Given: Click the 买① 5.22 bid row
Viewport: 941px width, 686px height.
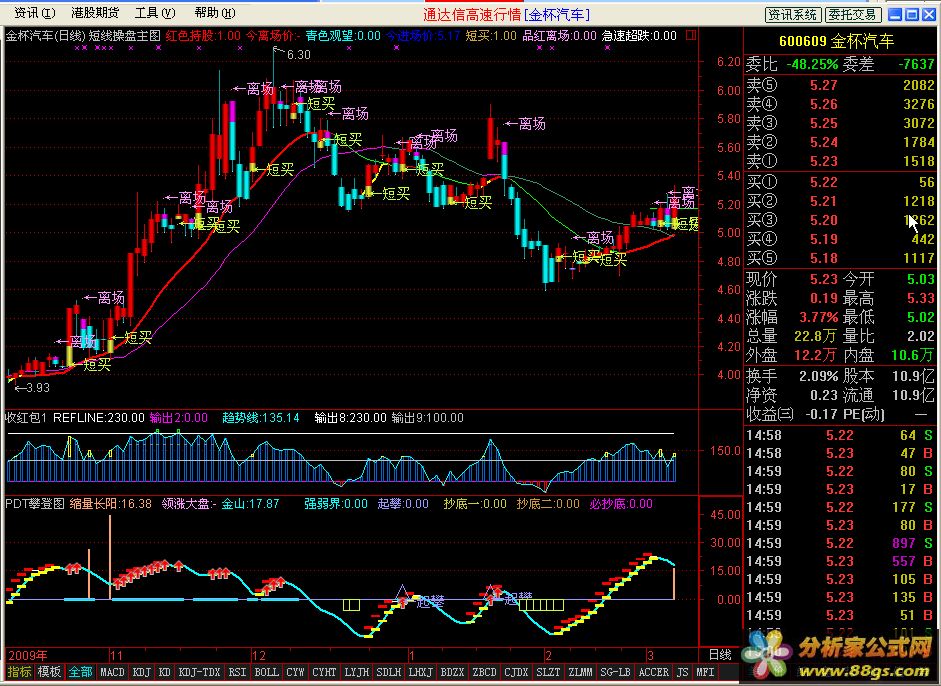Looking at the screenshot, I should (x=840, y=182).
